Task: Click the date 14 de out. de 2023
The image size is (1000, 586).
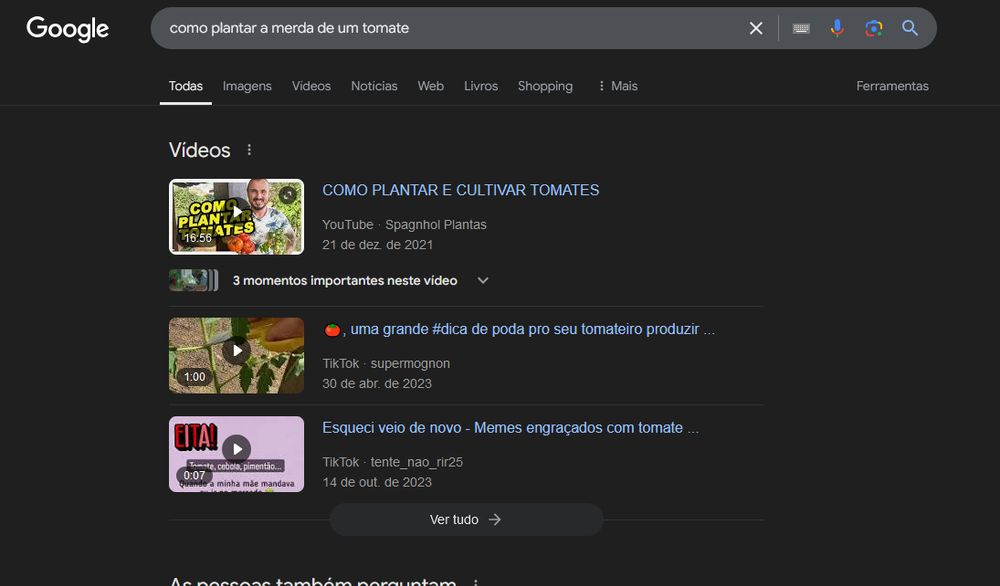Action: coord(377,483)
